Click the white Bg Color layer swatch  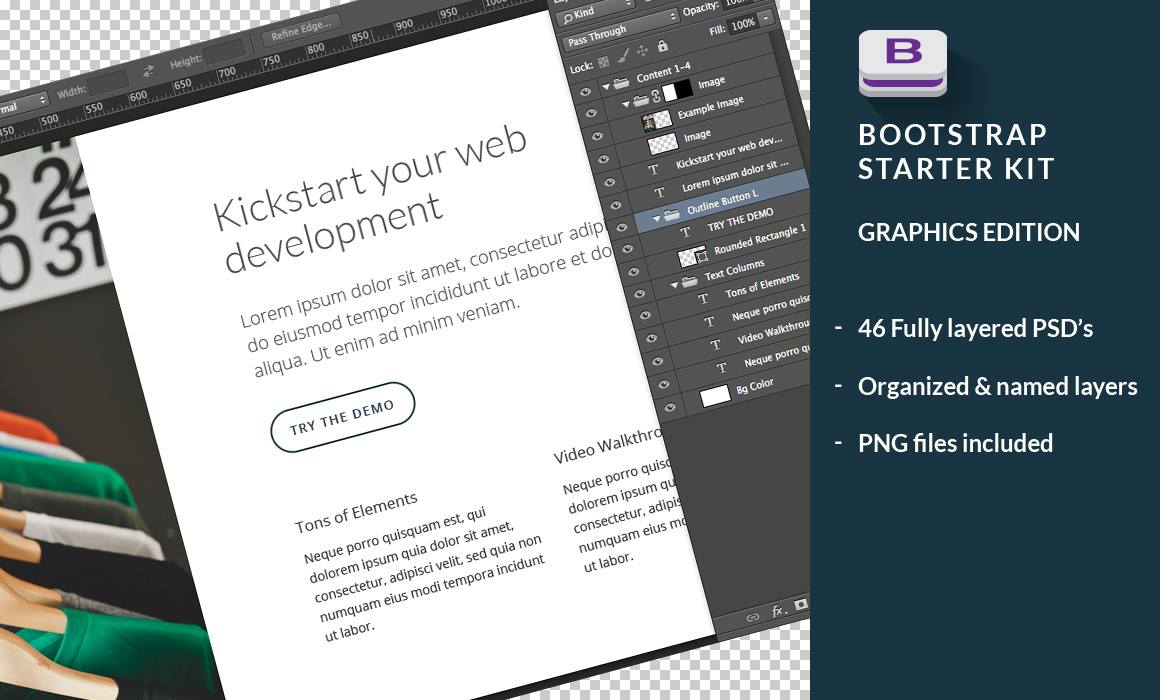tap(715, 397)
